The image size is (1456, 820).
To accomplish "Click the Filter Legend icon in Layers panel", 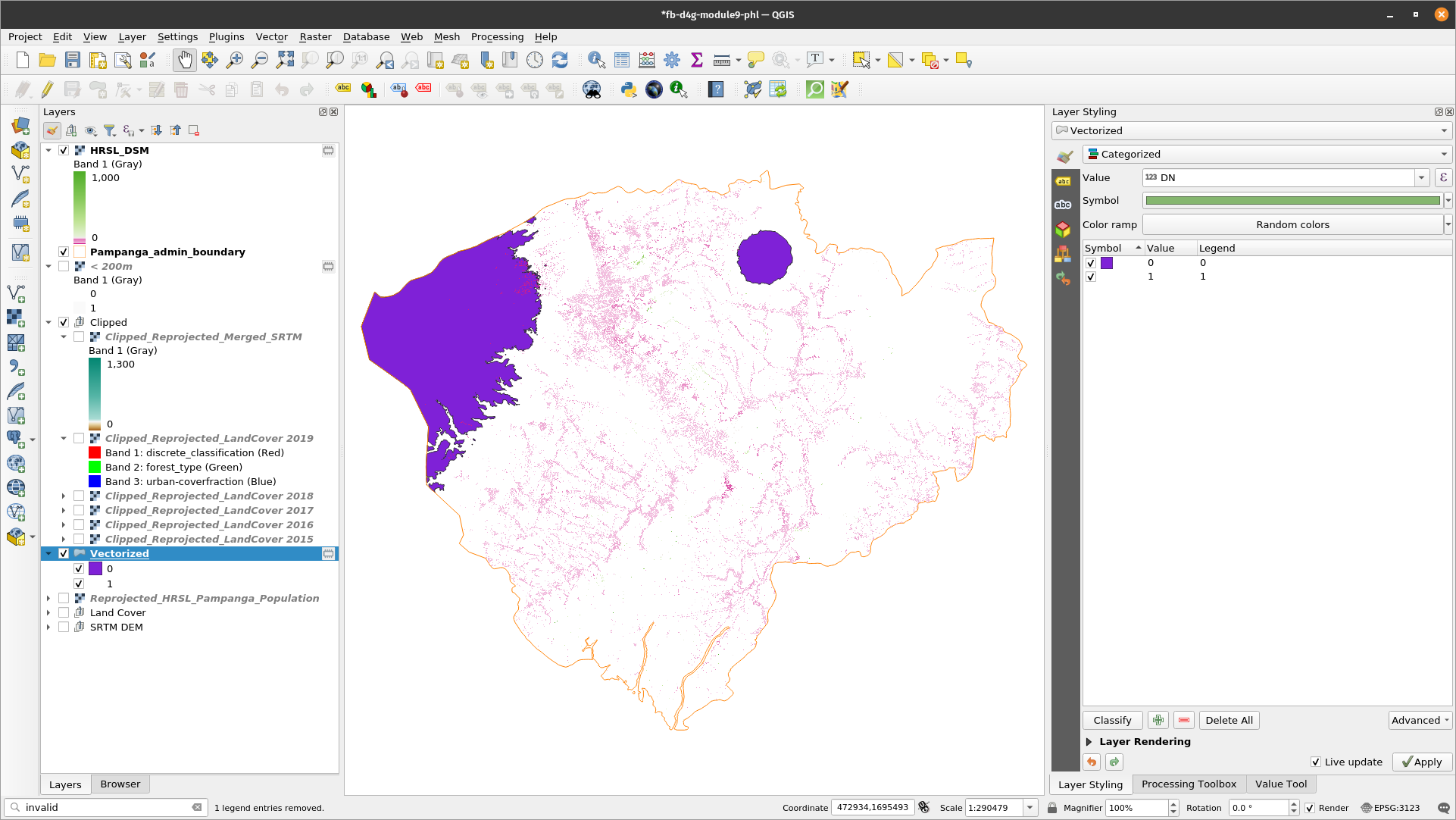I will [x=109, y=130].
